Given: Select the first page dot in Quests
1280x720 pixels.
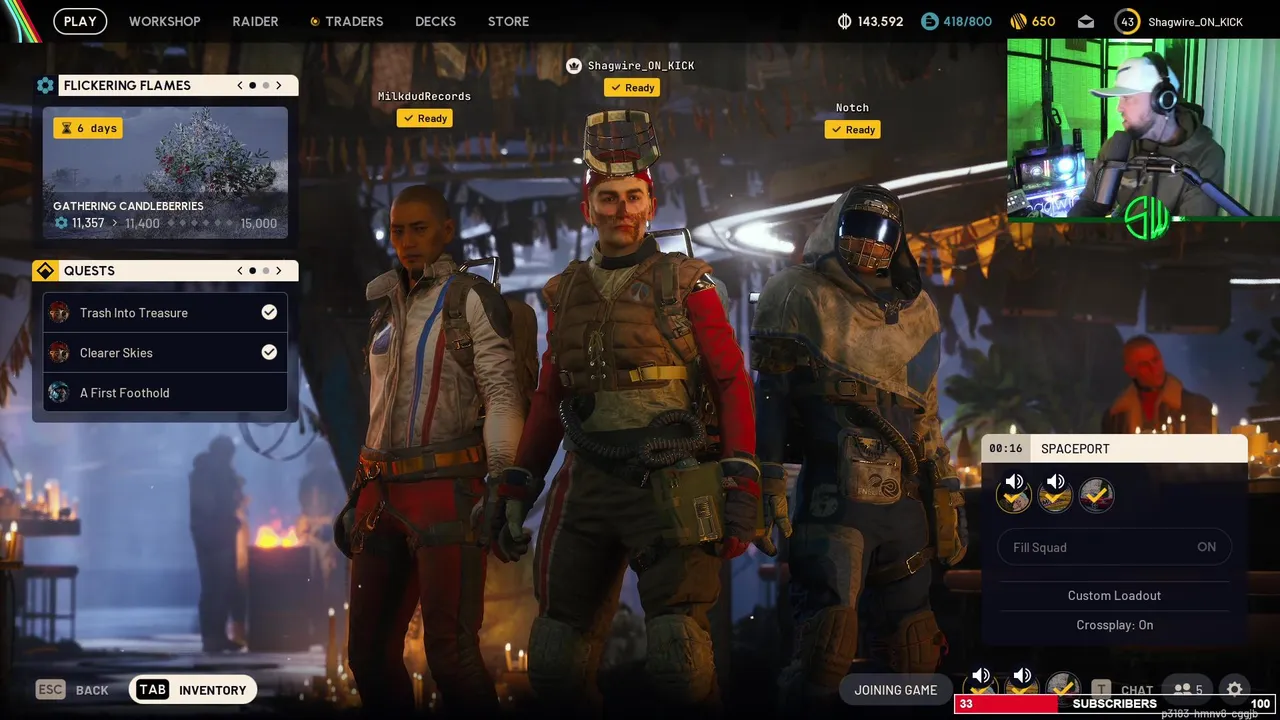Looking at the screenshot, I should tap(252, 270).
